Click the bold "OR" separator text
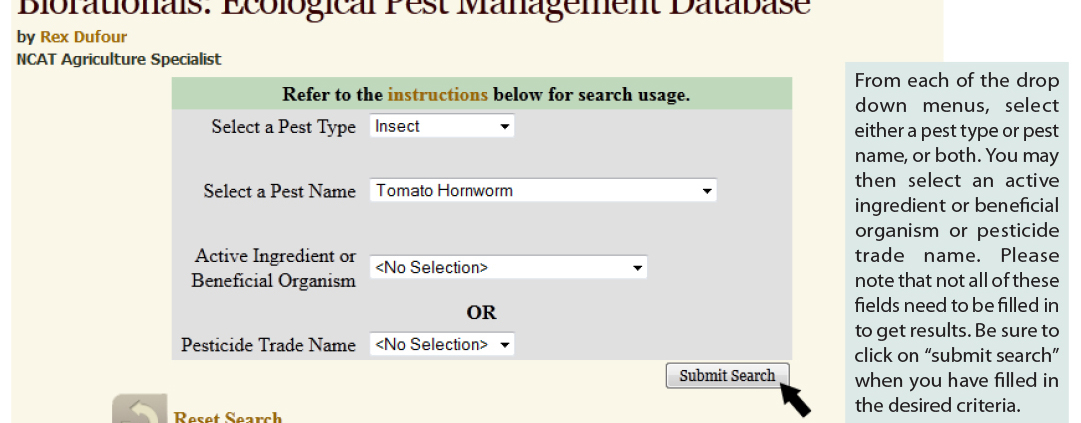 coord(481,312)
